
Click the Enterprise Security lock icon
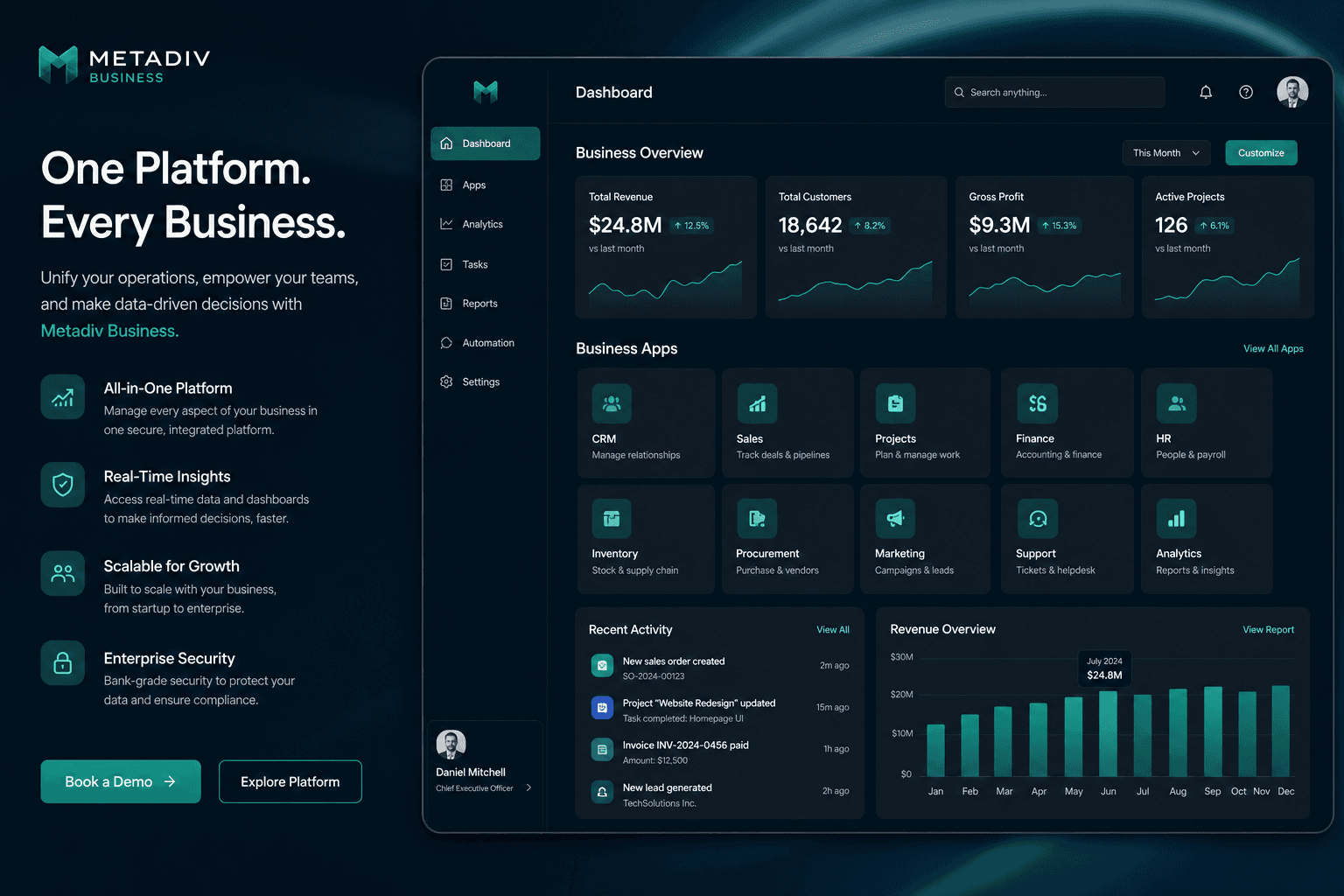(x=63, y=662)
